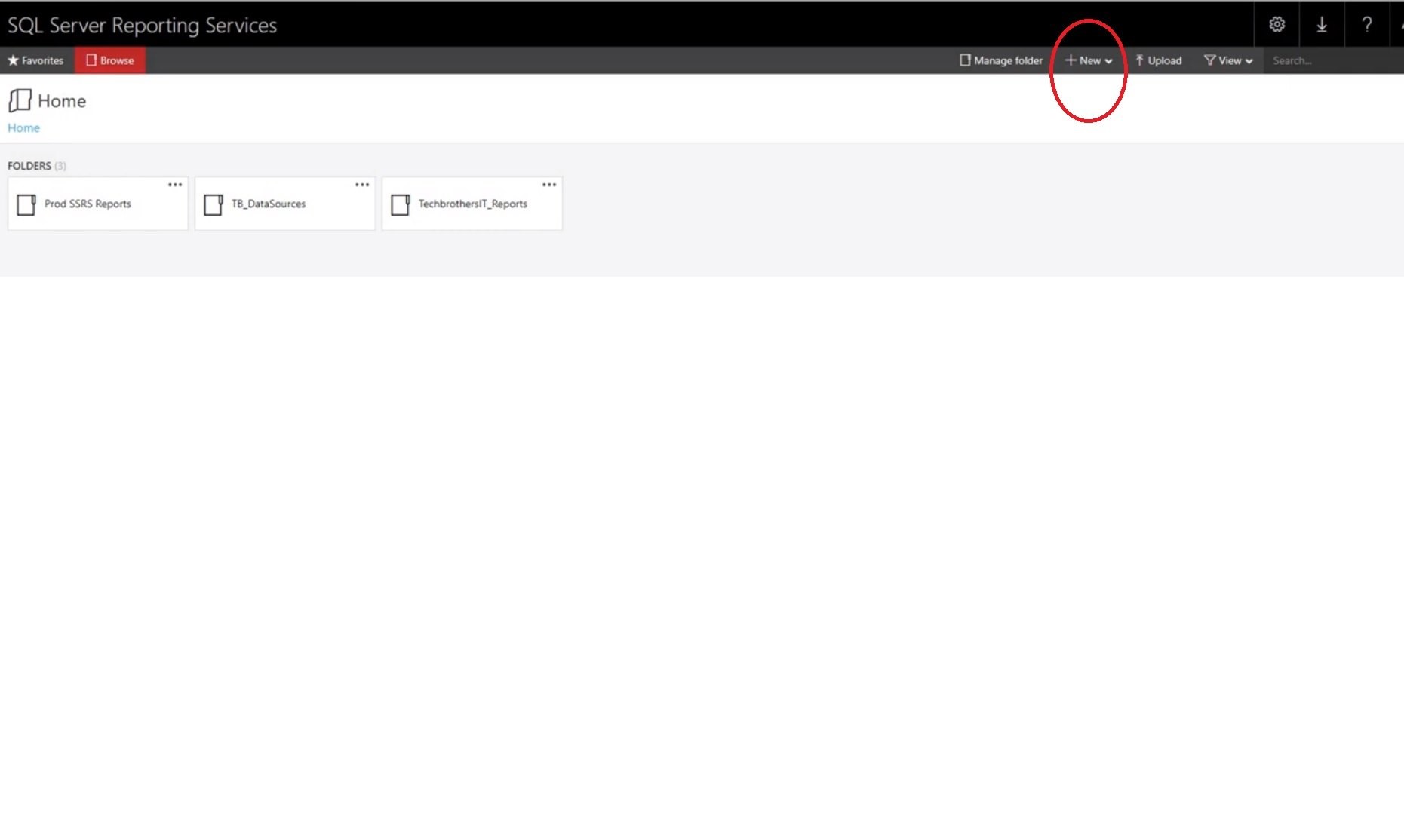
Task: Open the ellipsis menu on TB_DataSources
Action: pos(362,185)
